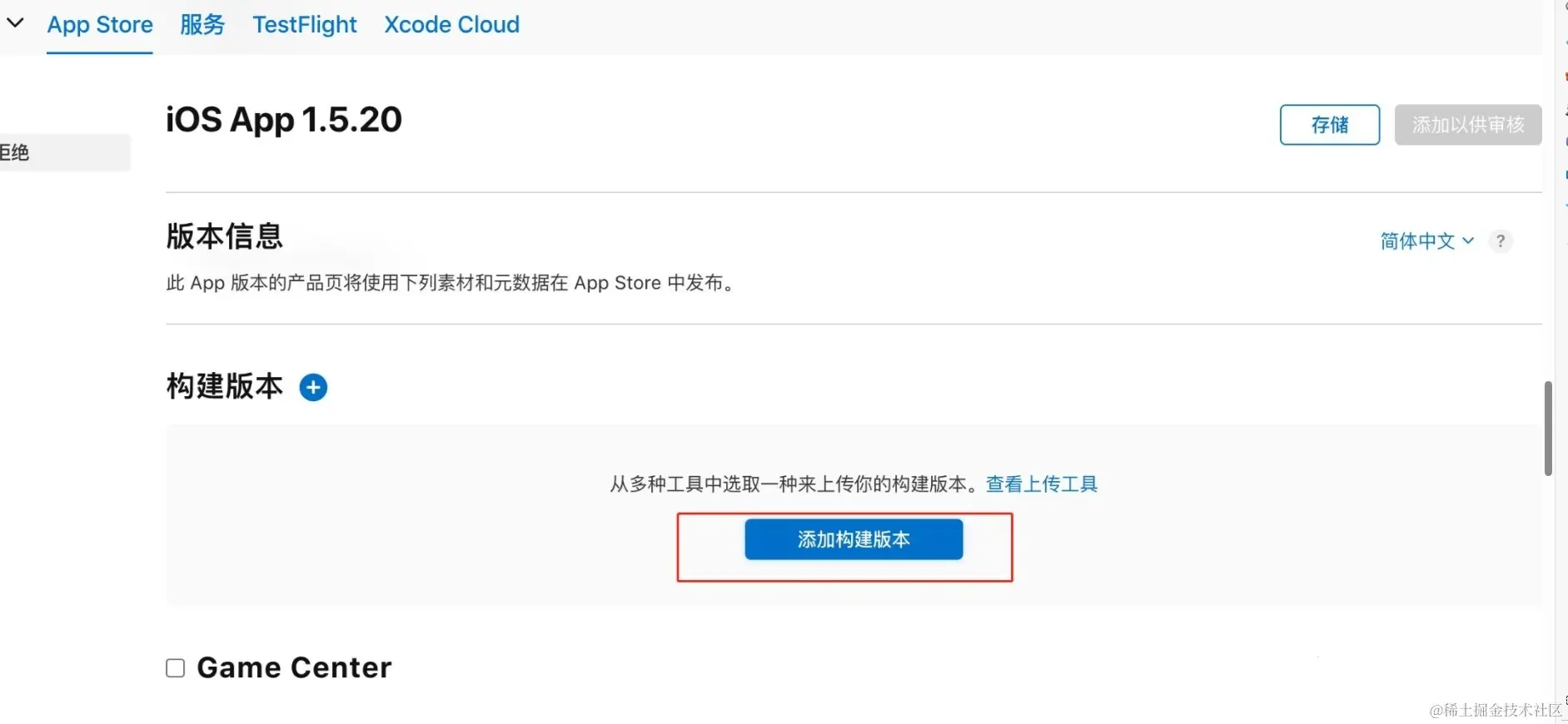Screen dimensions: 1568x724
Task: Expand the chevron left of App Store tab
Action: 15,22
